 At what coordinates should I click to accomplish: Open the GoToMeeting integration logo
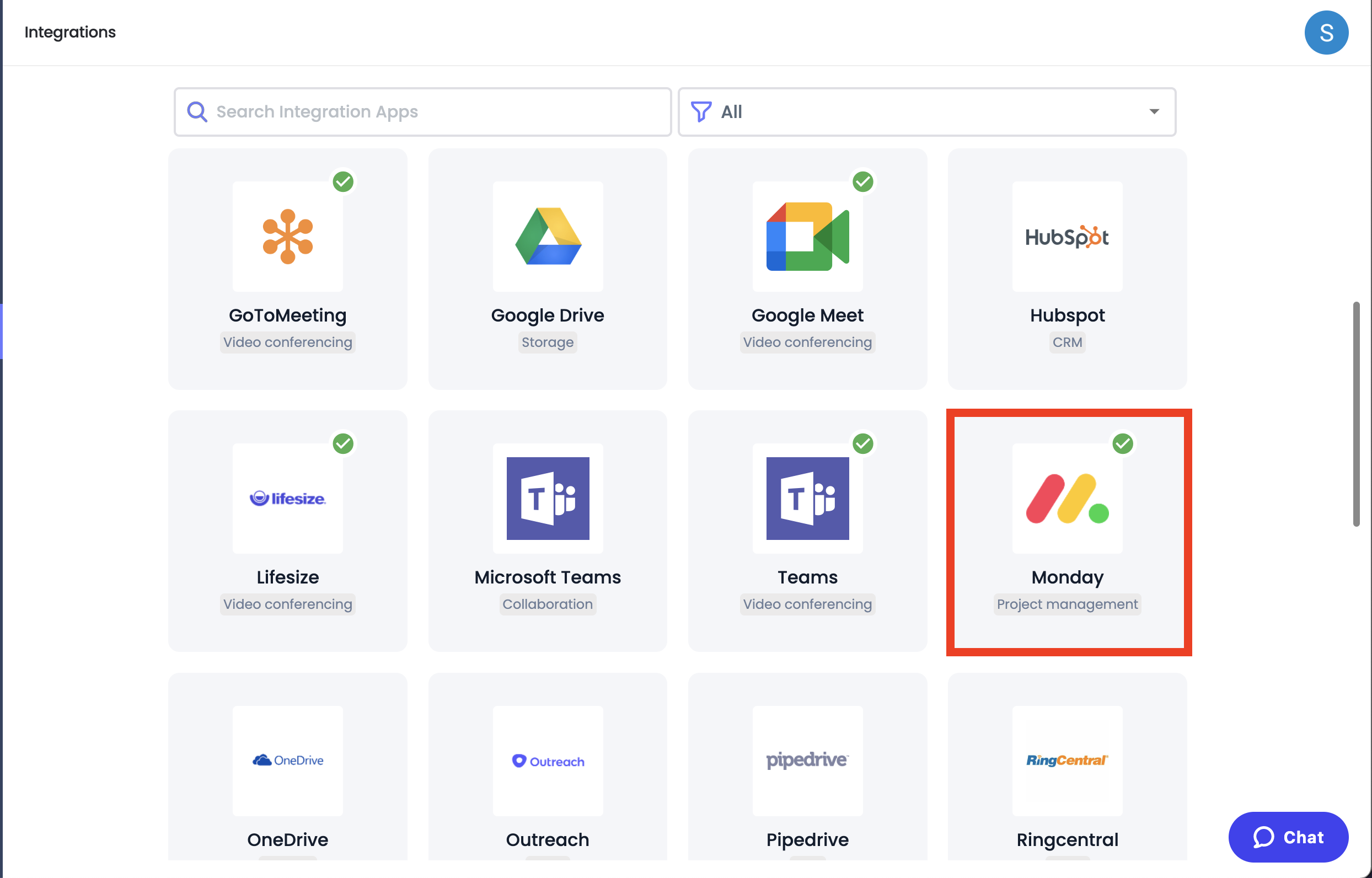point(288,237)
